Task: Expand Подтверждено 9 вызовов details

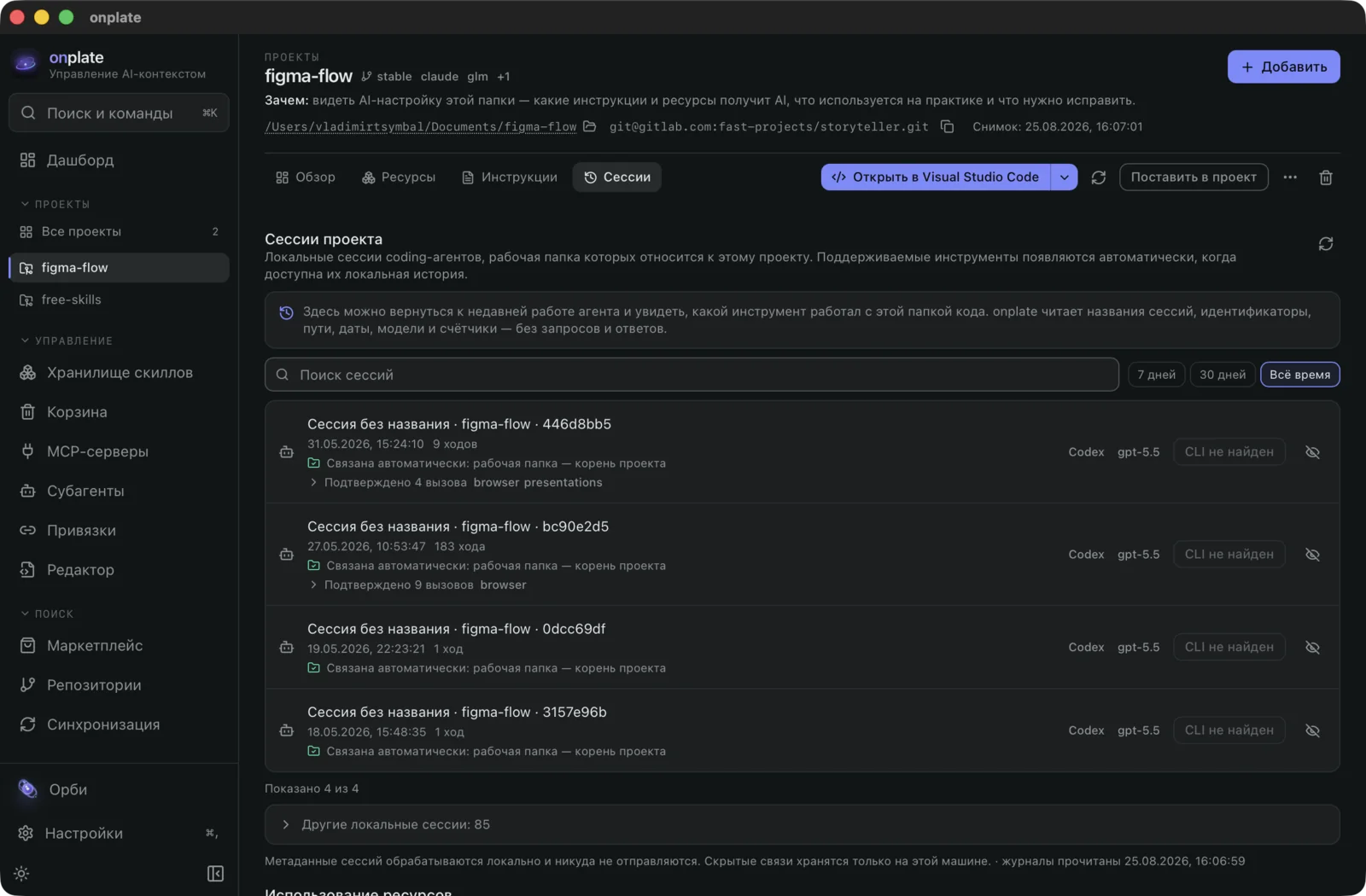Action: 418,585
